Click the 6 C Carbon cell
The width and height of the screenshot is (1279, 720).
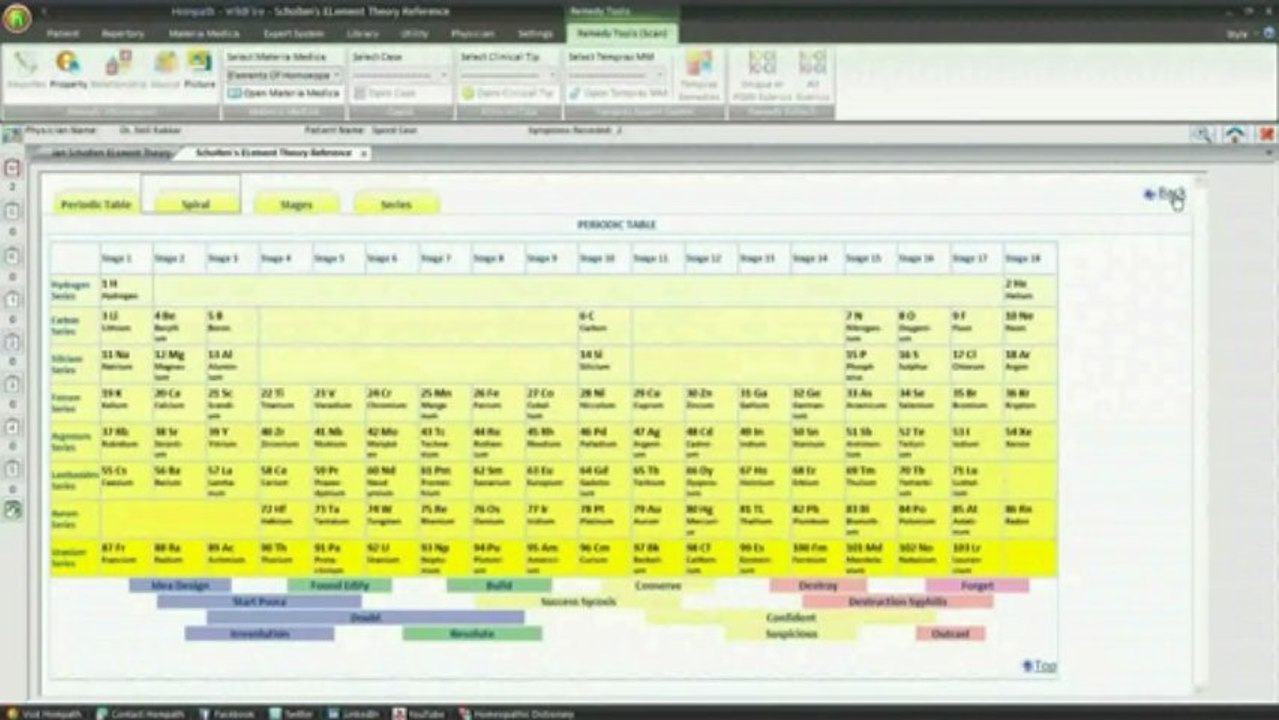[604, 326]
